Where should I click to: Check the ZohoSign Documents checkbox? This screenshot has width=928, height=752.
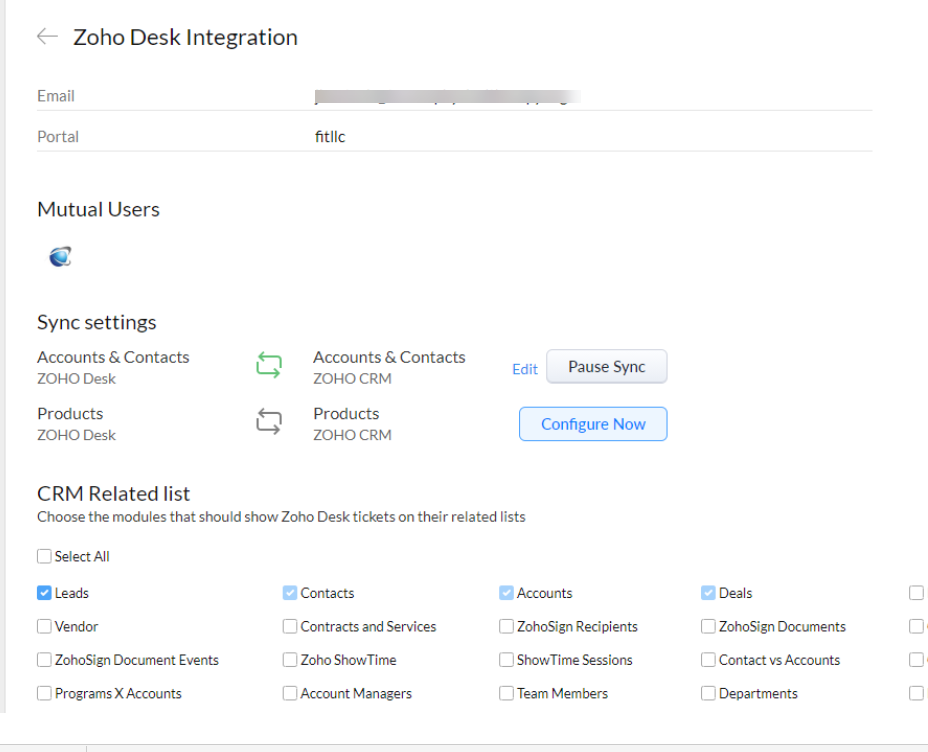click(x=708, y=626)
